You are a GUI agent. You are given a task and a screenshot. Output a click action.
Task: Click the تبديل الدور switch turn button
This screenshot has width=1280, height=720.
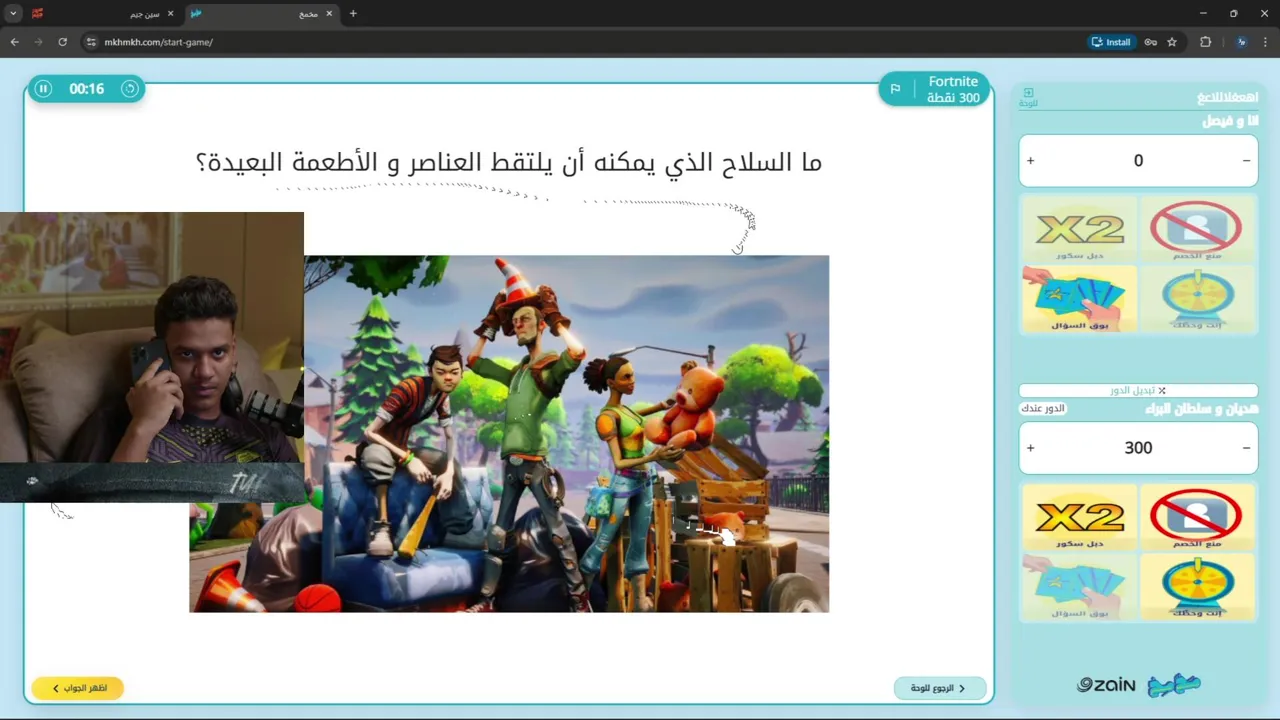pos(1138,390)
